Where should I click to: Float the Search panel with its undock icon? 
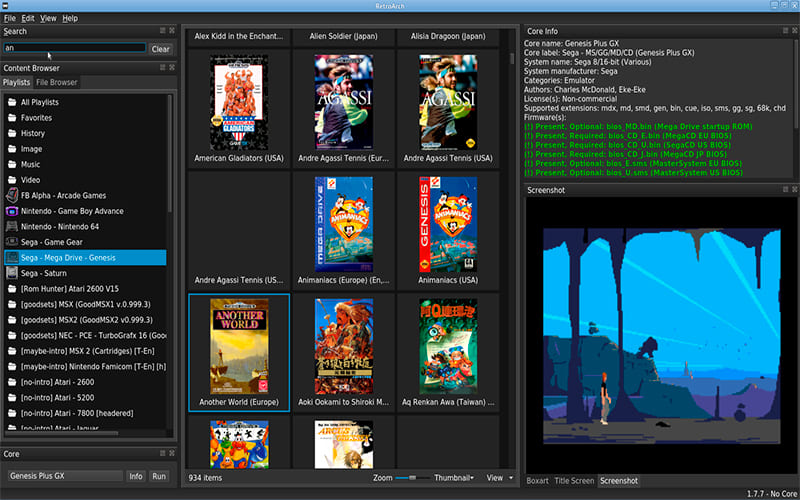163,31
